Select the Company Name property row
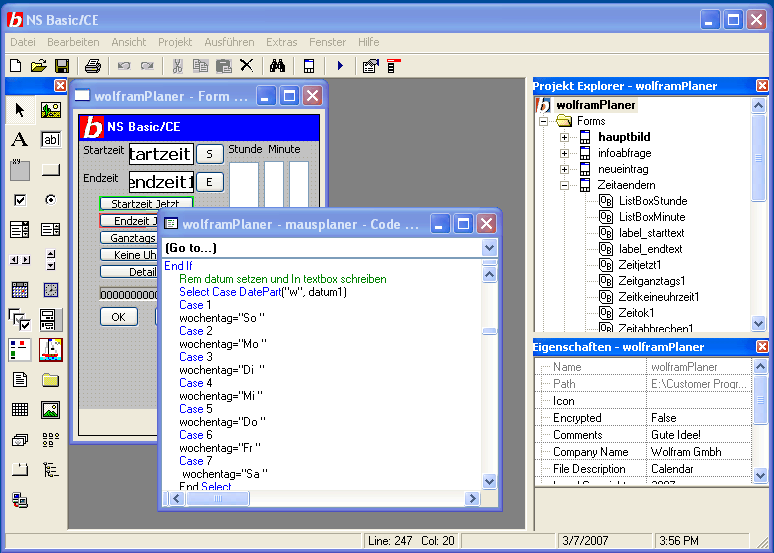Image resolution: width=774 pixels, height=553 pixels. coord(643,452)
